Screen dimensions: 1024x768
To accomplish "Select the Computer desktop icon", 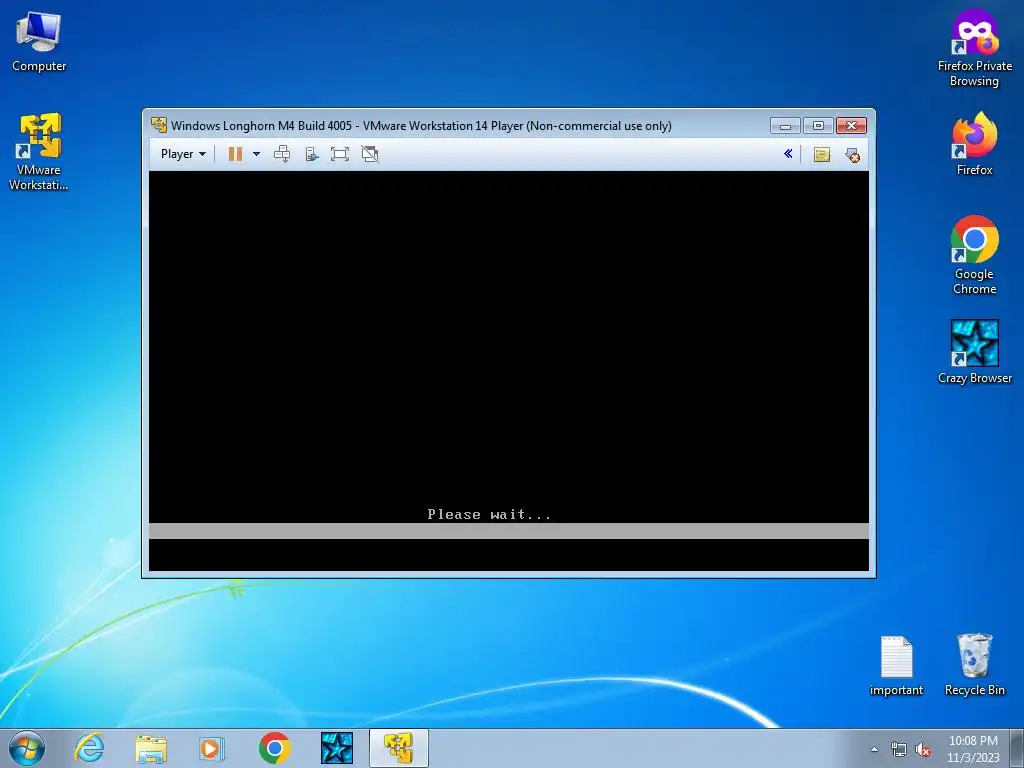I will coord(39,41).
